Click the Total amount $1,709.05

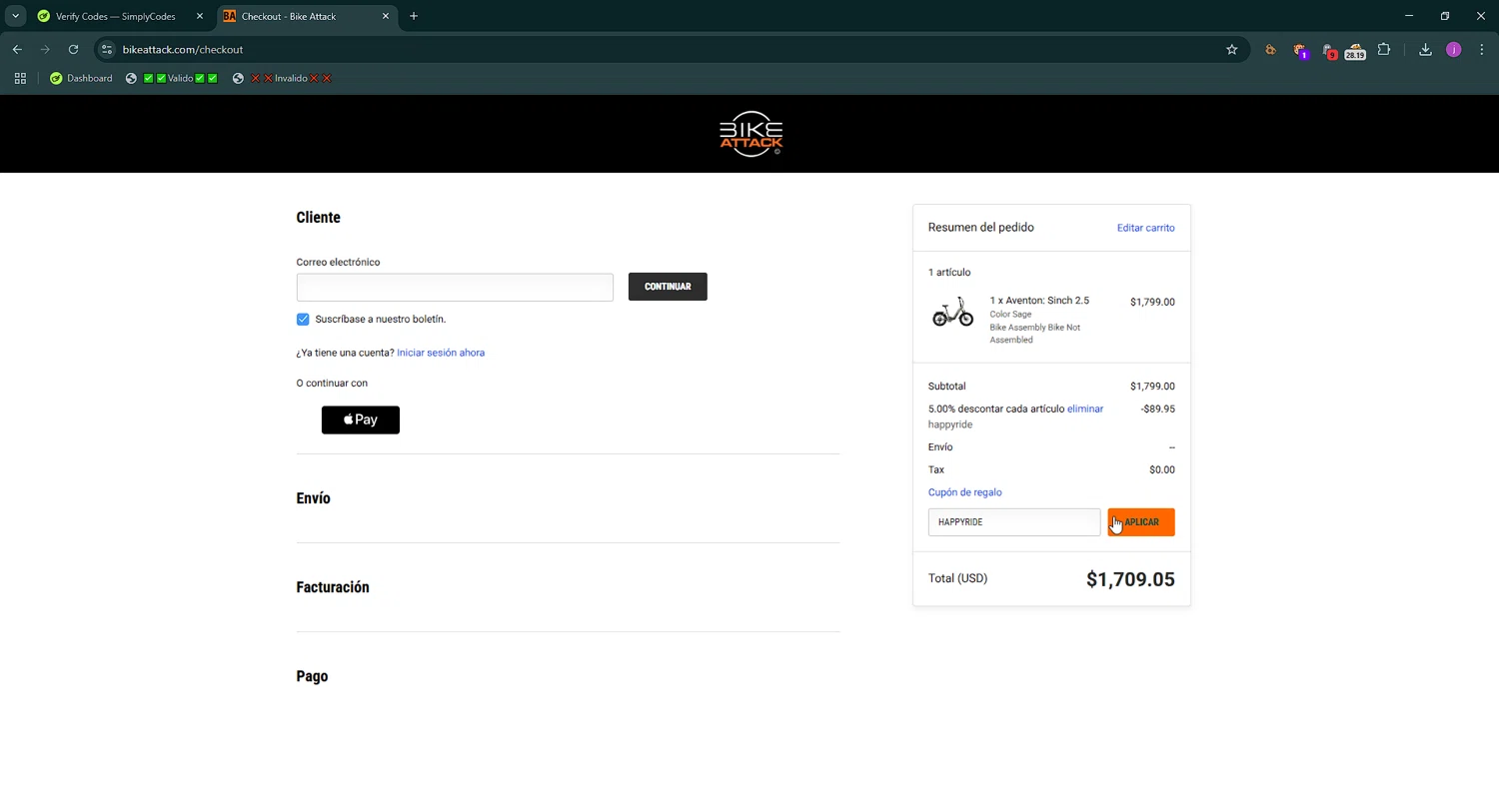point(1130,579)
